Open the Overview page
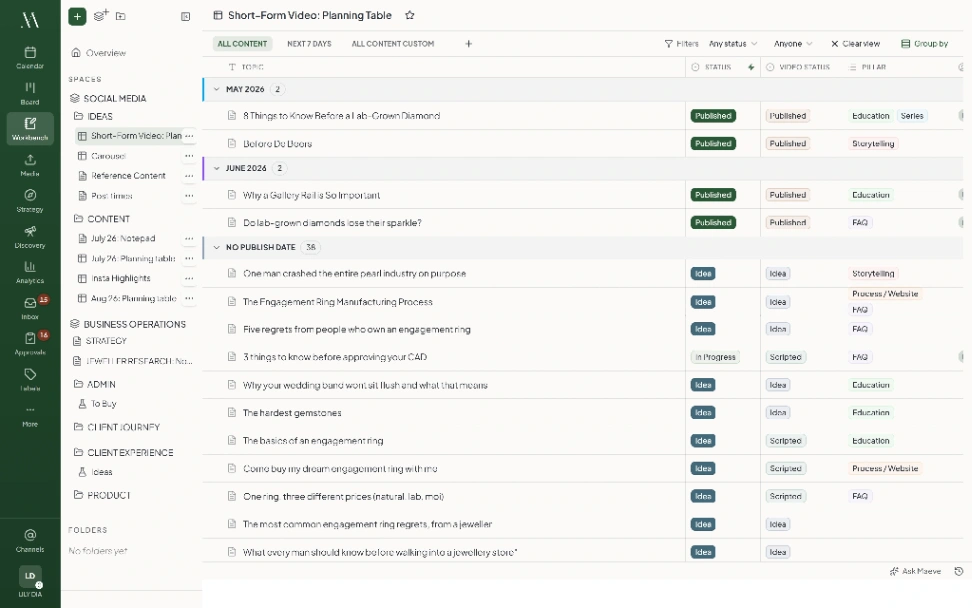 click(99, 53)
